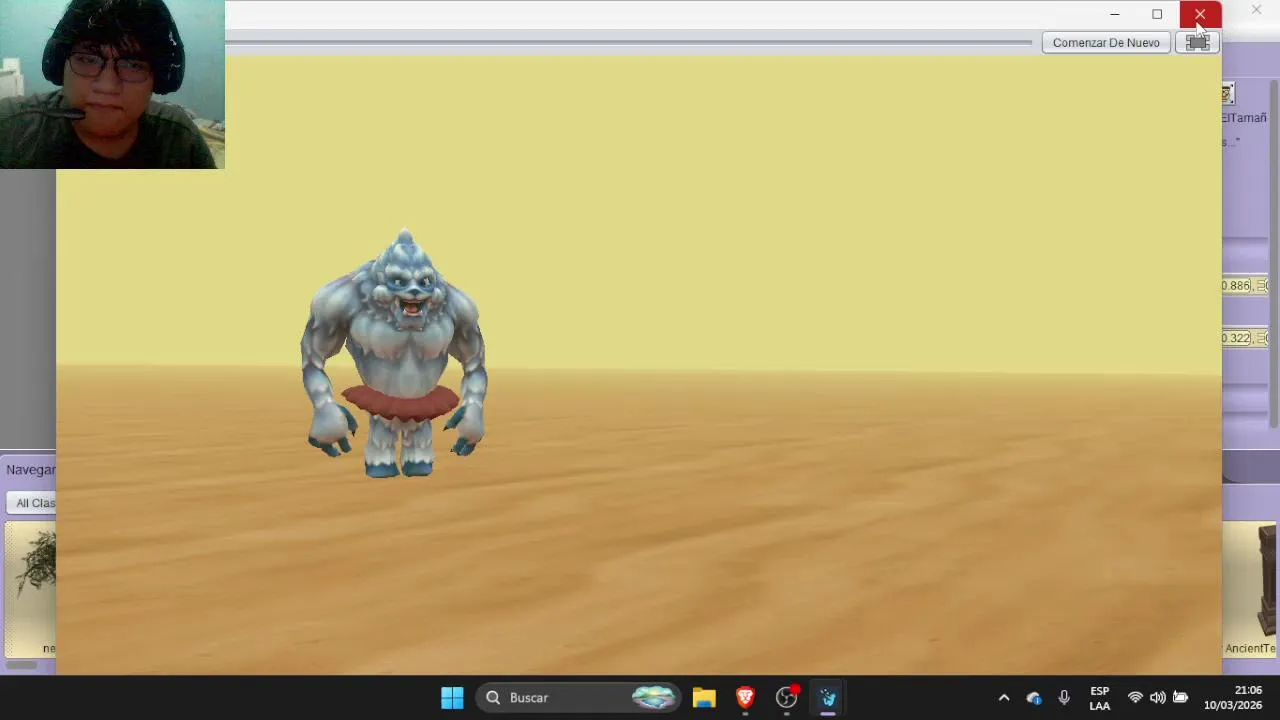Open the recording app taskbar icon
This screenshot has width=1280, height=720.
coord(787,698)
